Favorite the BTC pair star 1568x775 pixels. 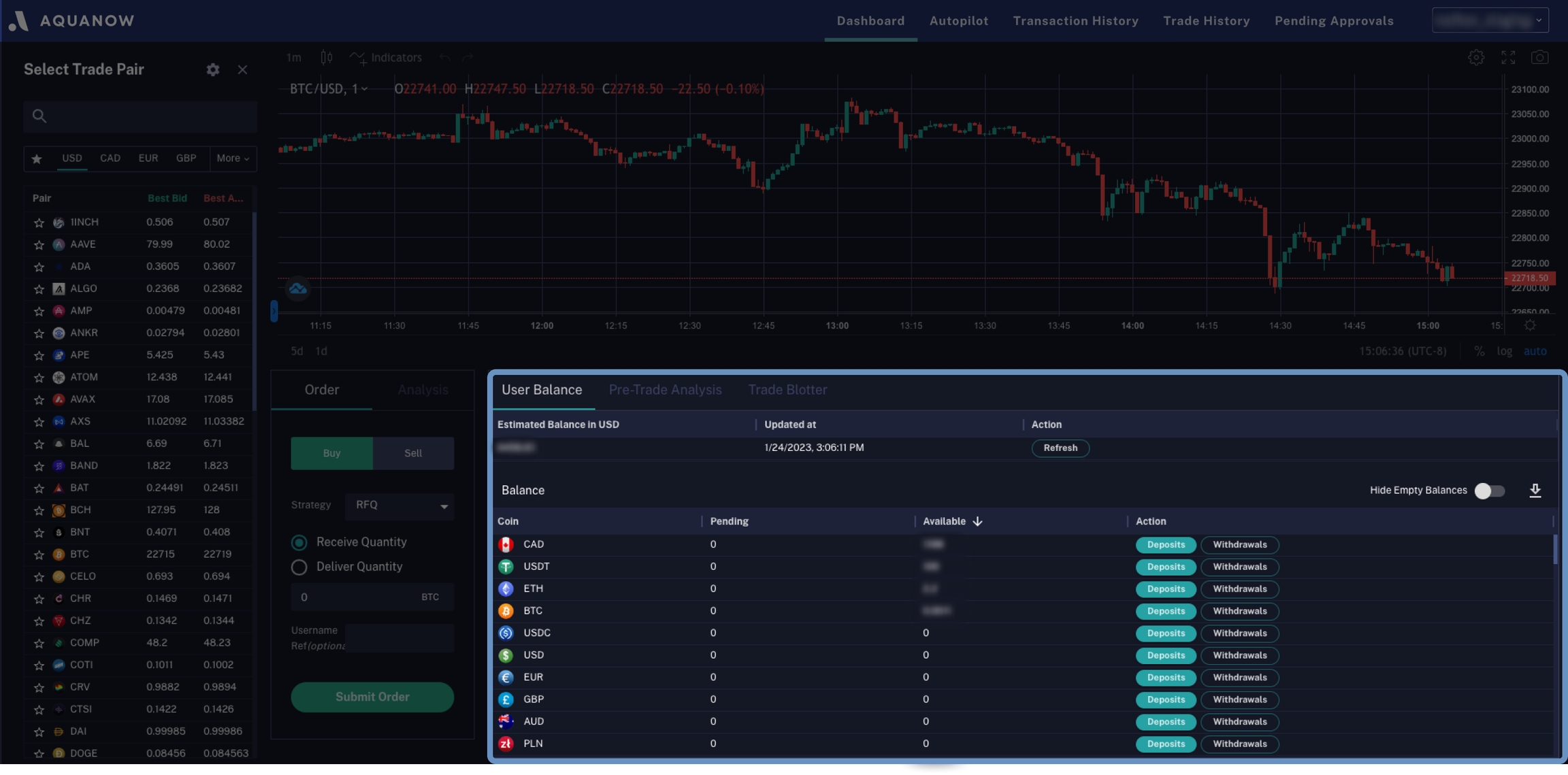tap(39, 555)
